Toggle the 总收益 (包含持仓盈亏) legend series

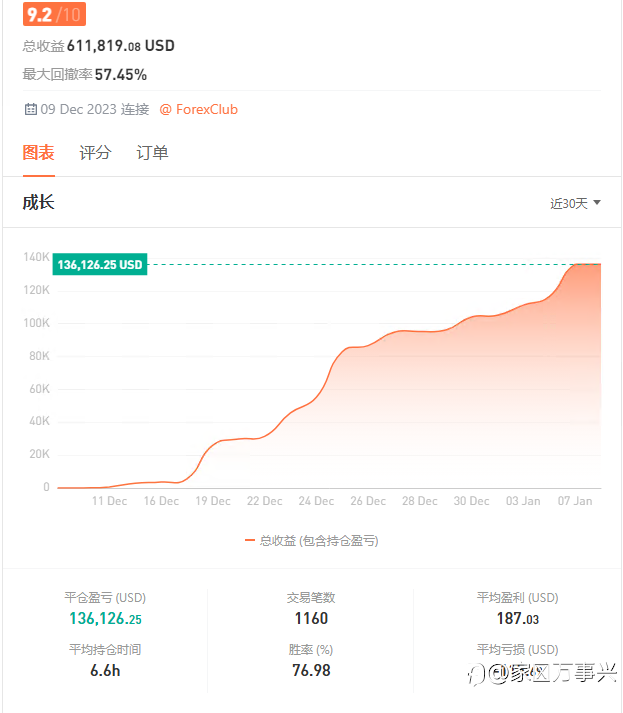point(318,540)
